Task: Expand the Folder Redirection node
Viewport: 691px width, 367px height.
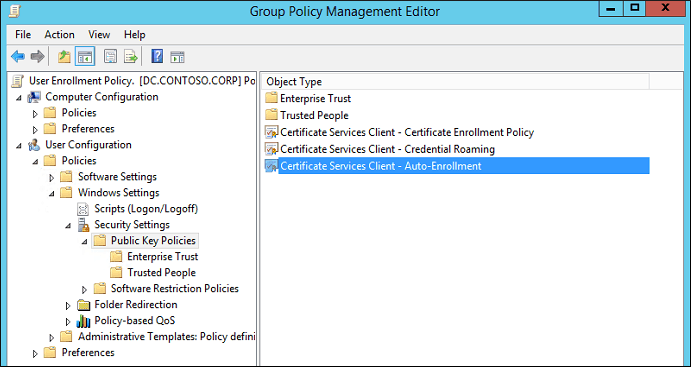Action: coord(68,305)
